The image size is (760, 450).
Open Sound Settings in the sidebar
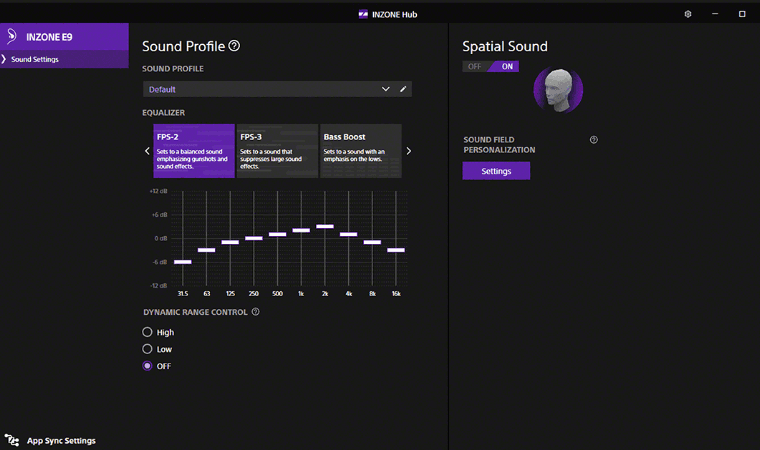point(35,60)
